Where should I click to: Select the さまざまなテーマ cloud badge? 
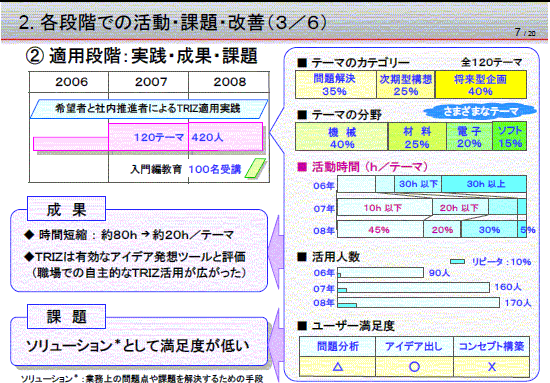(480, 111)
